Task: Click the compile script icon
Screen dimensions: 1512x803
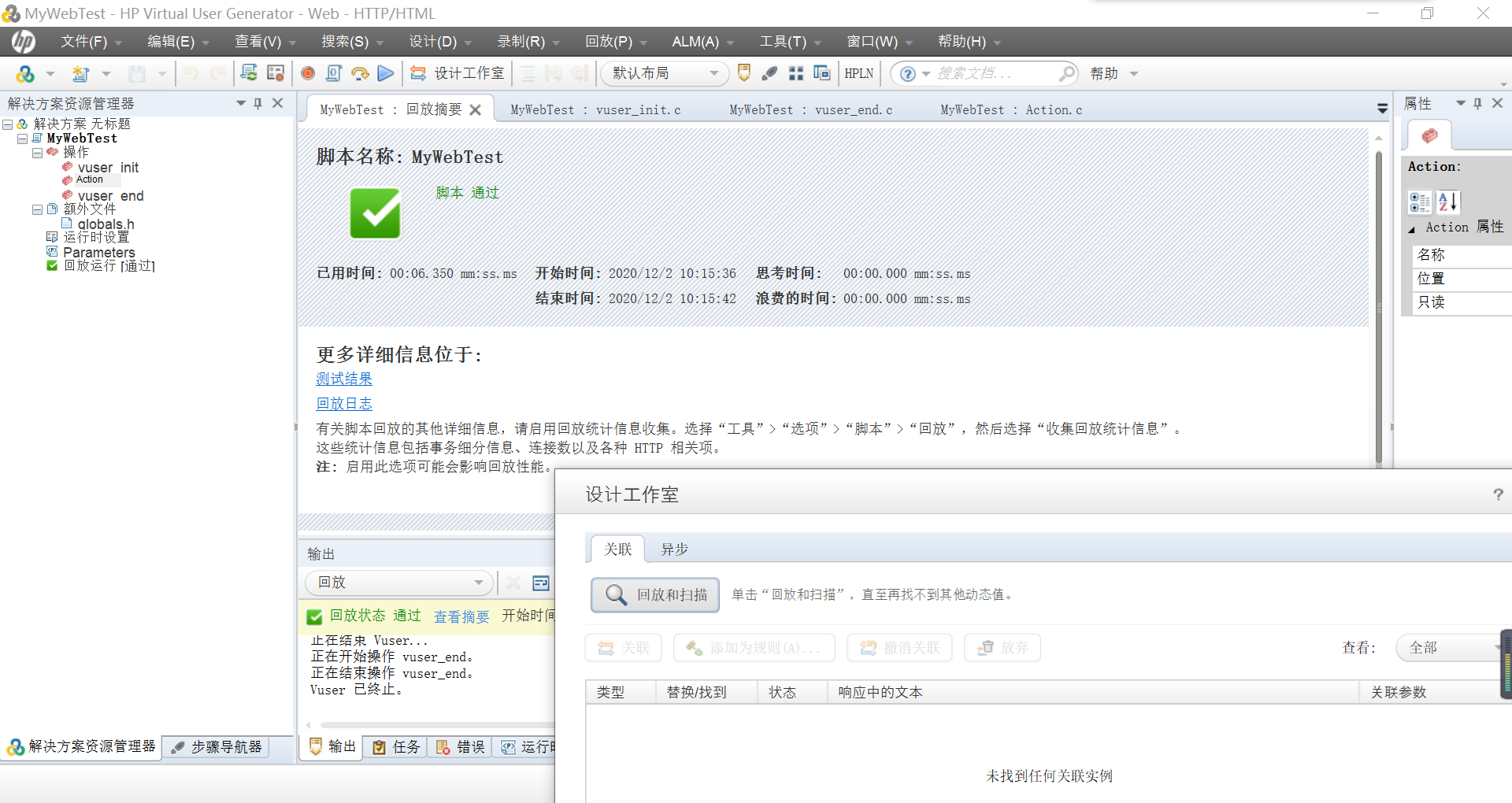Action: point(334,73)
